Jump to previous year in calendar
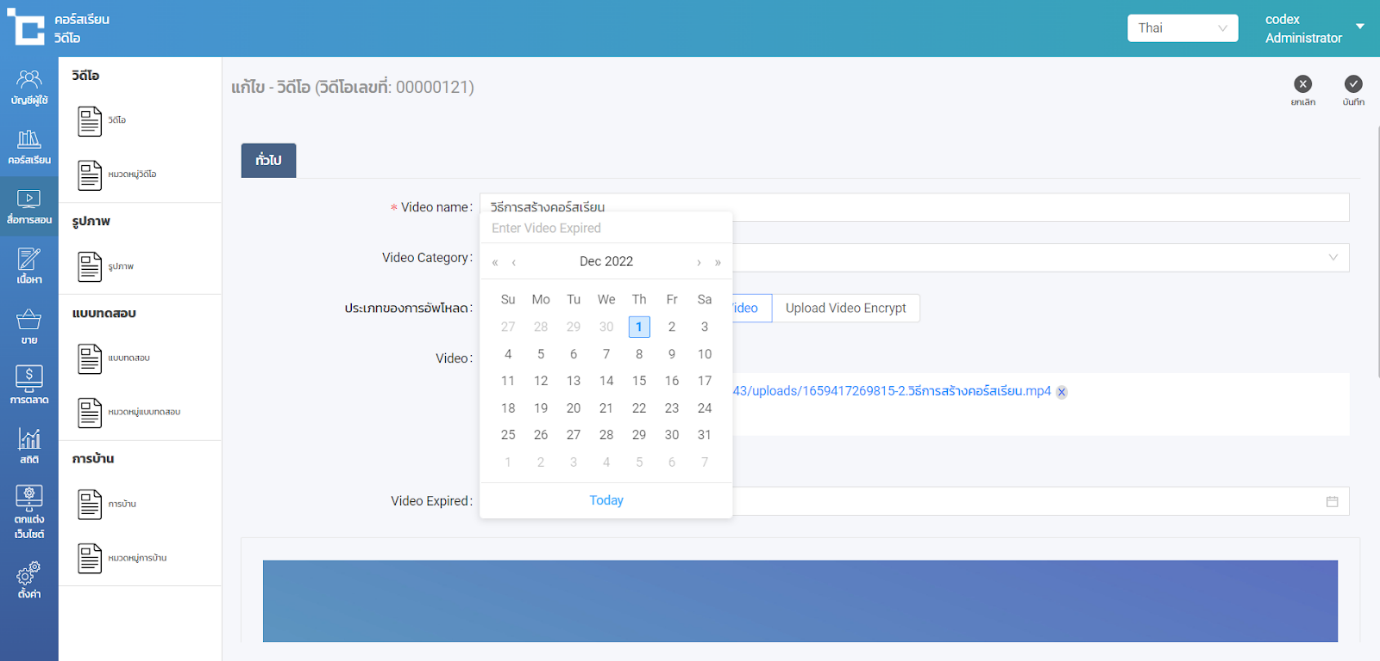 tap(495, 262)
